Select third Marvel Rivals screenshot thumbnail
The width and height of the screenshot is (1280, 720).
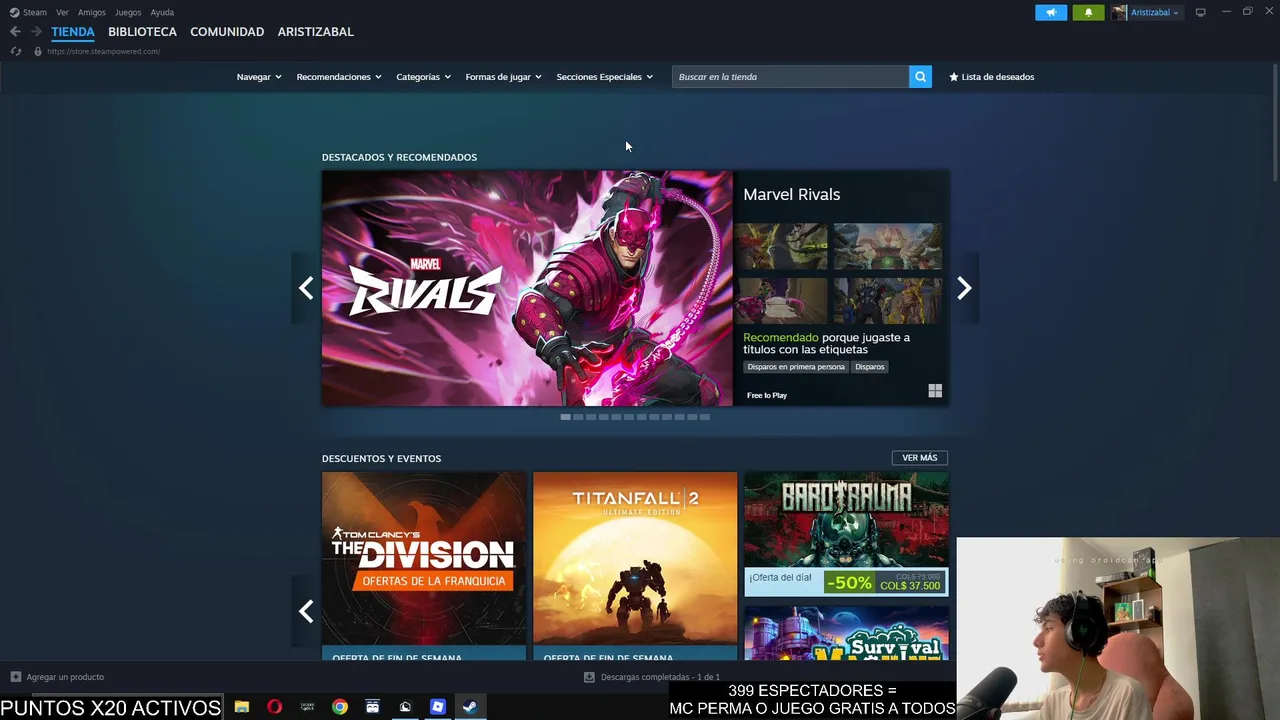[x=781, y=301]
